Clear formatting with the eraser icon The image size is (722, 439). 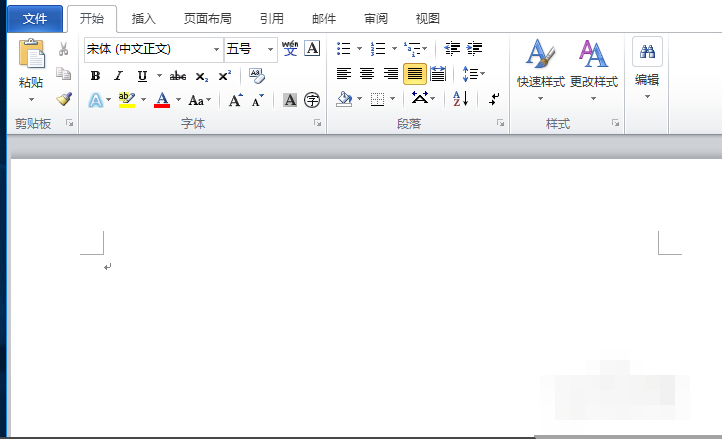click(257, 76)
